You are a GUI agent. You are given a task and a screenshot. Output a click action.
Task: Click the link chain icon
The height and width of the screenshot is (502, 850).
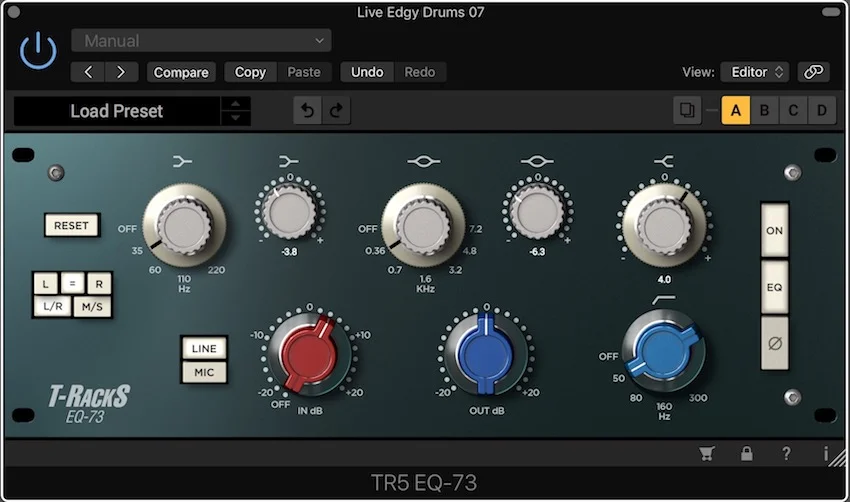(x=813, y=72)
